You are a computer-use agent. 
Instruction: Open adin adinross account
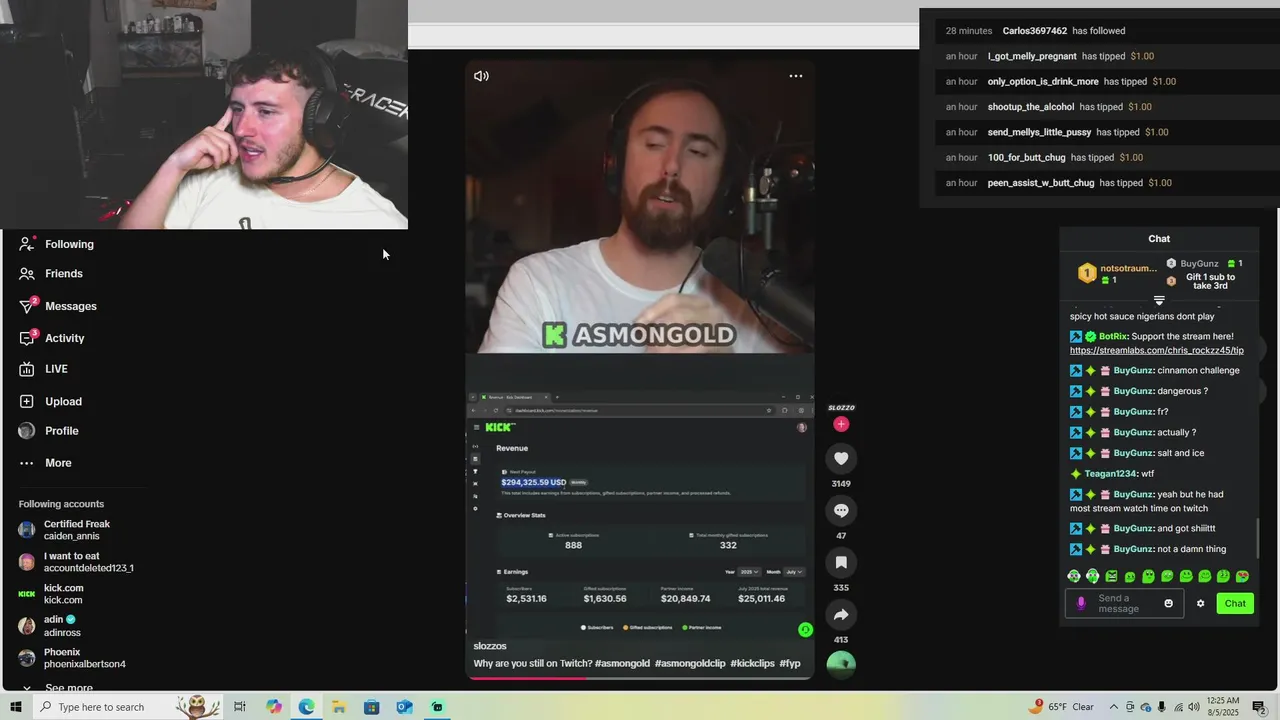point(50,626)
